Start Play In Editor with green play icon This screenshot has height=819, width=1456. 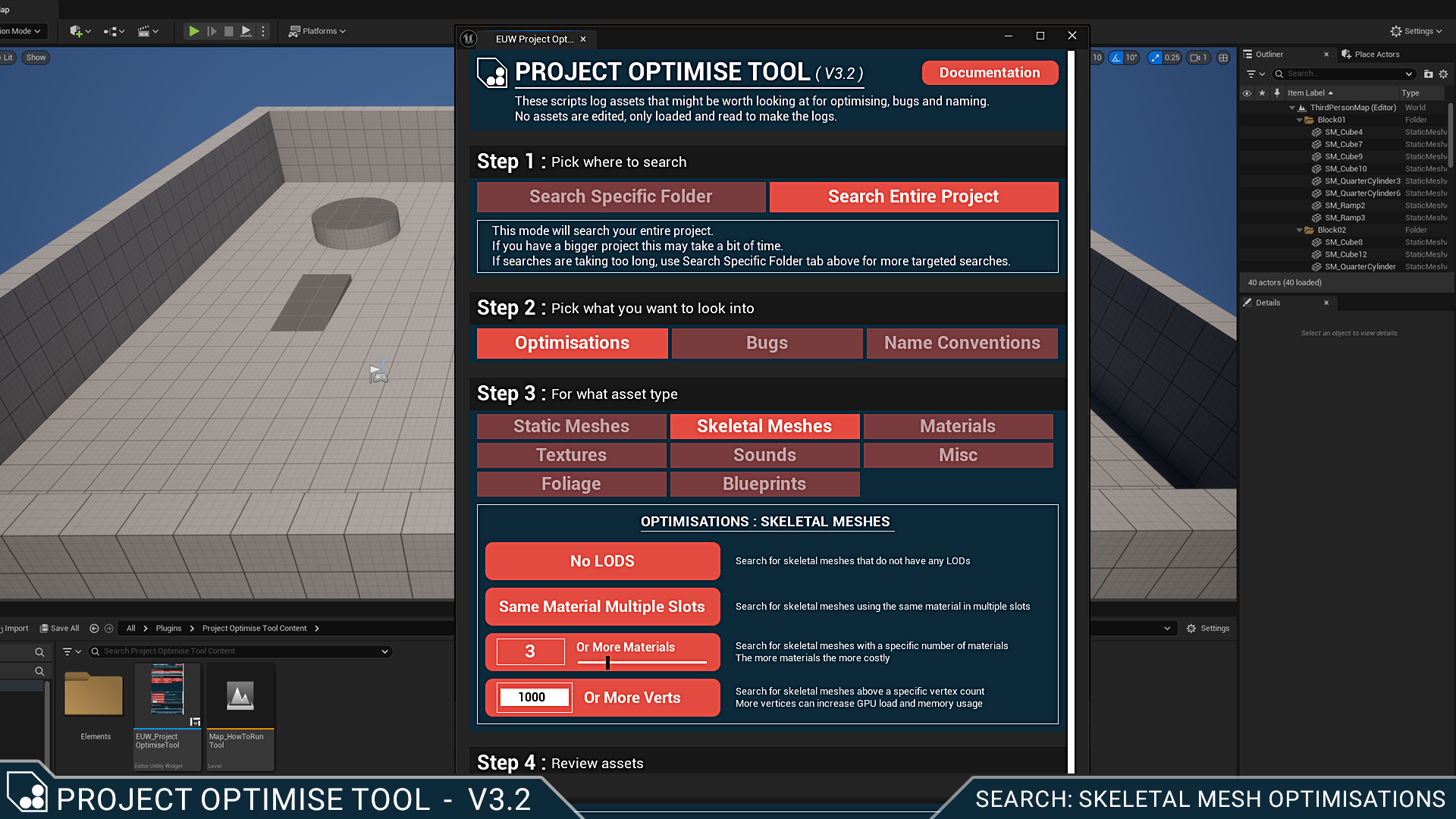click(x=194, y=31)
